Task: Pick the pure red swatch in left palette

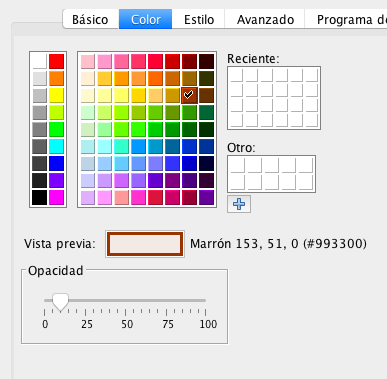Action: click(x=56, y=61)
